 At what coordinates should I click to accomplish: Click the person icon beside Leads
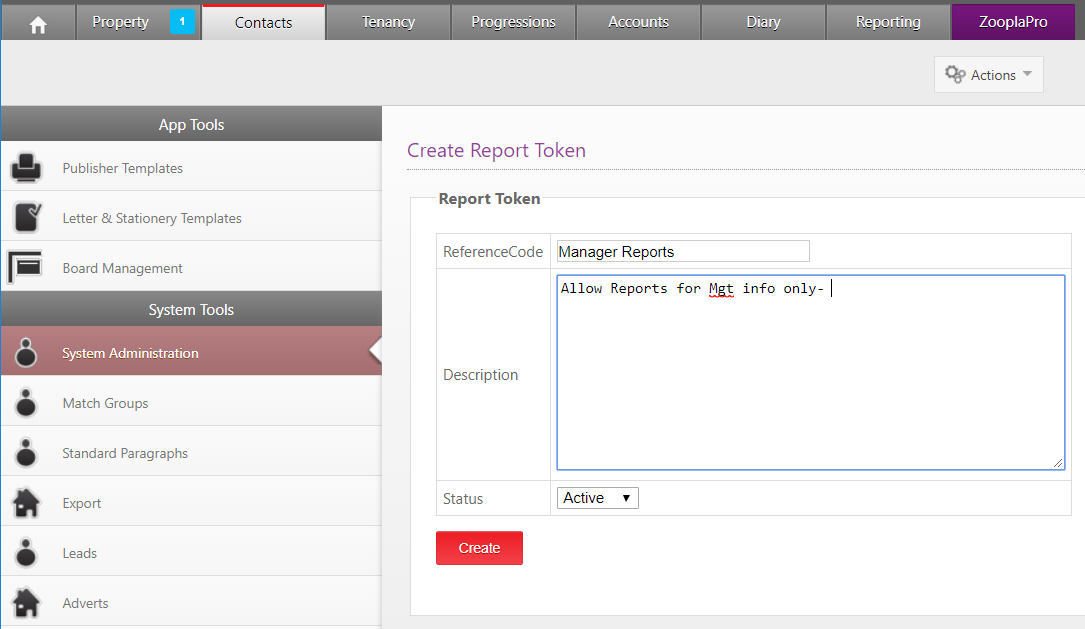26,553
